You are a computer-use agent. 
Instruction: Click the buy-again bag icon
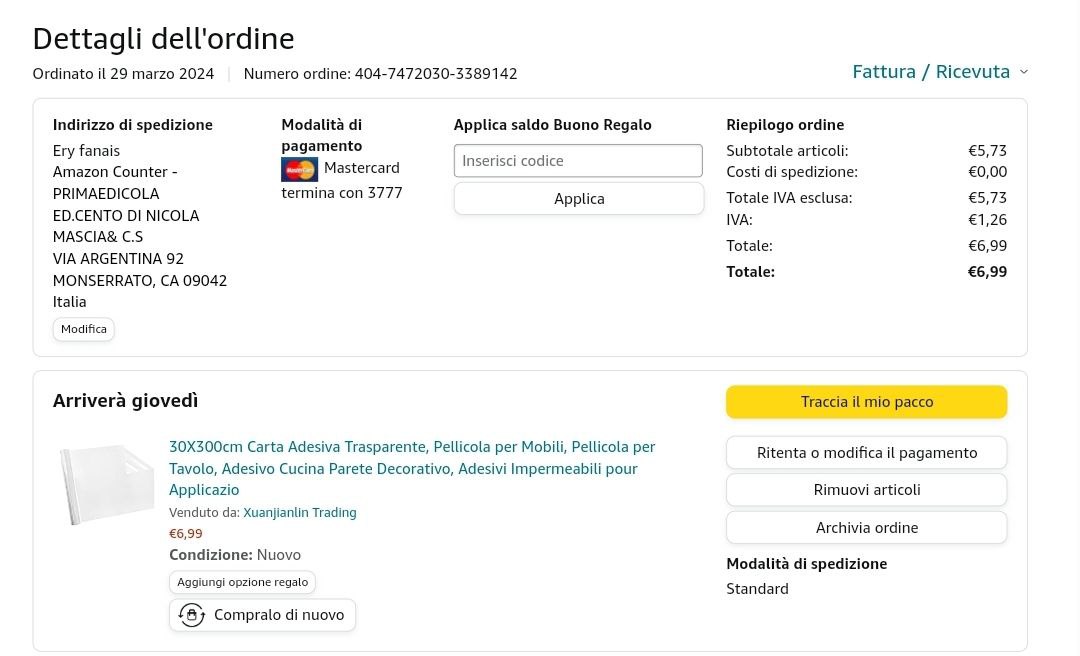point(192,615)
